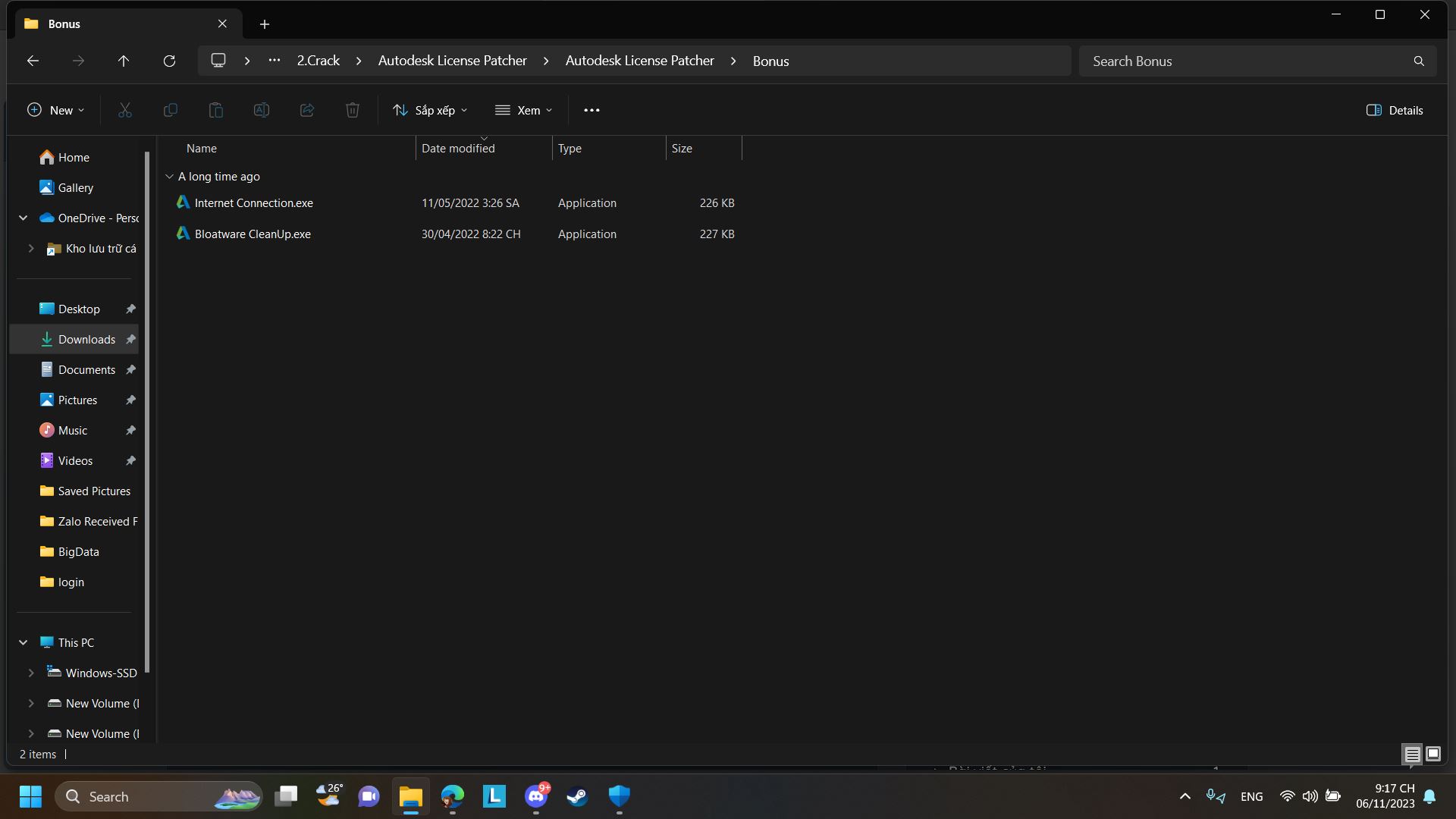Open the New item button

coord(55,110)
